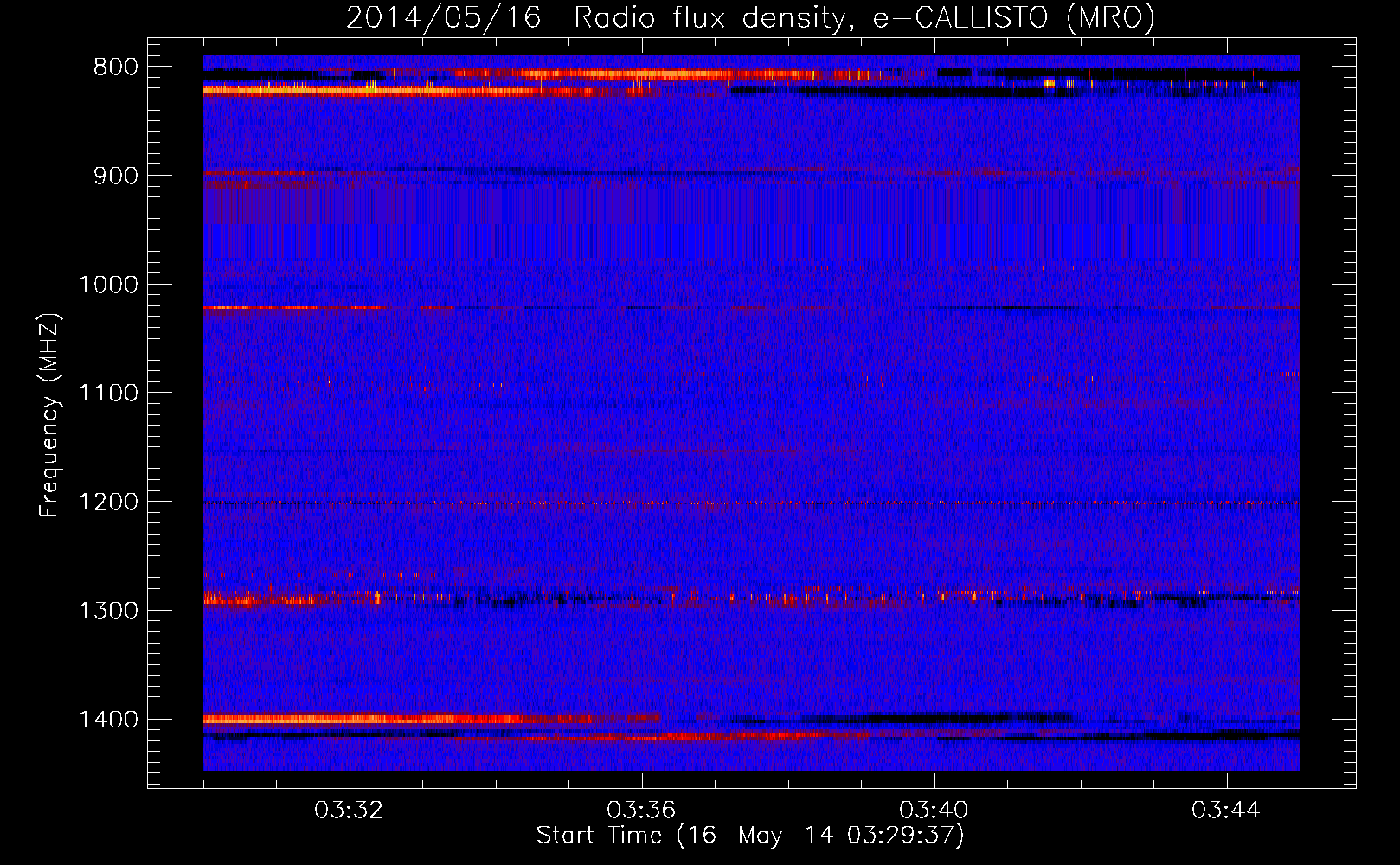Screen dimensions: 1400x865
Task: Click the 1000 frequency tick label
Action: point(108,285)
